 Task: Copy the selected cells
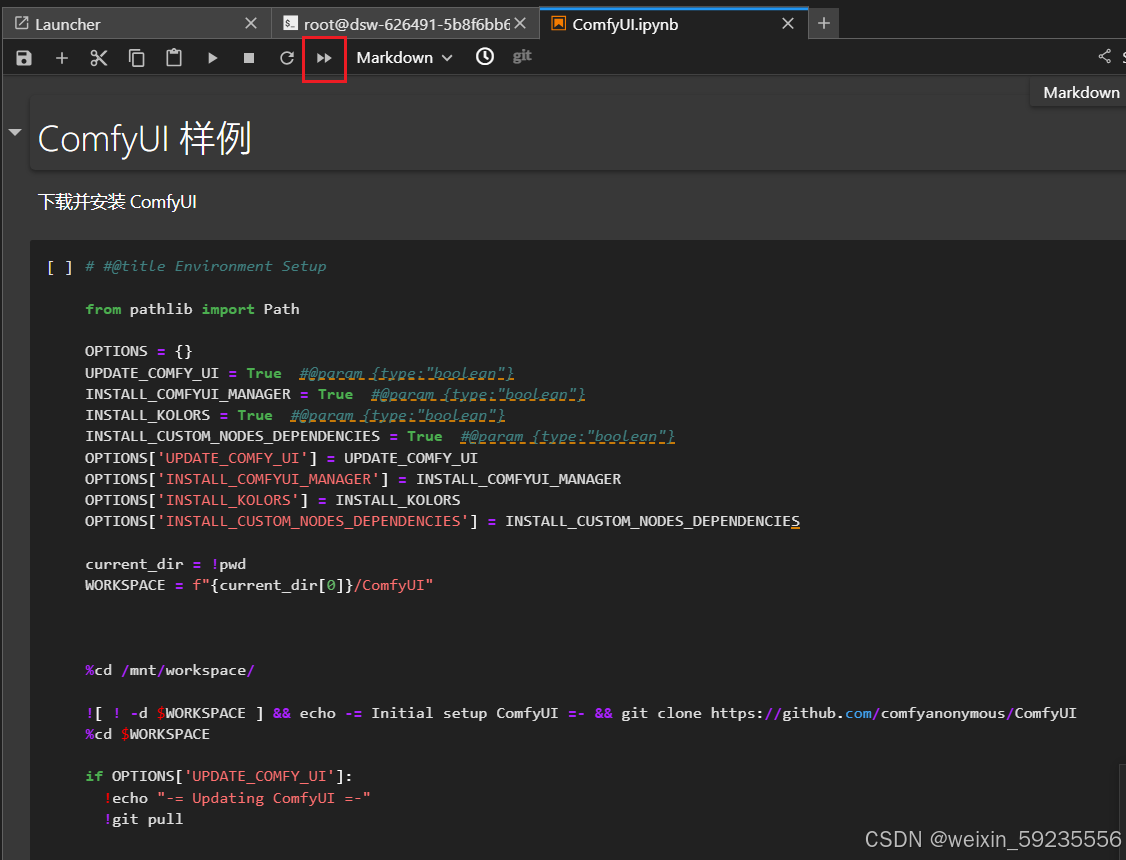136,58
